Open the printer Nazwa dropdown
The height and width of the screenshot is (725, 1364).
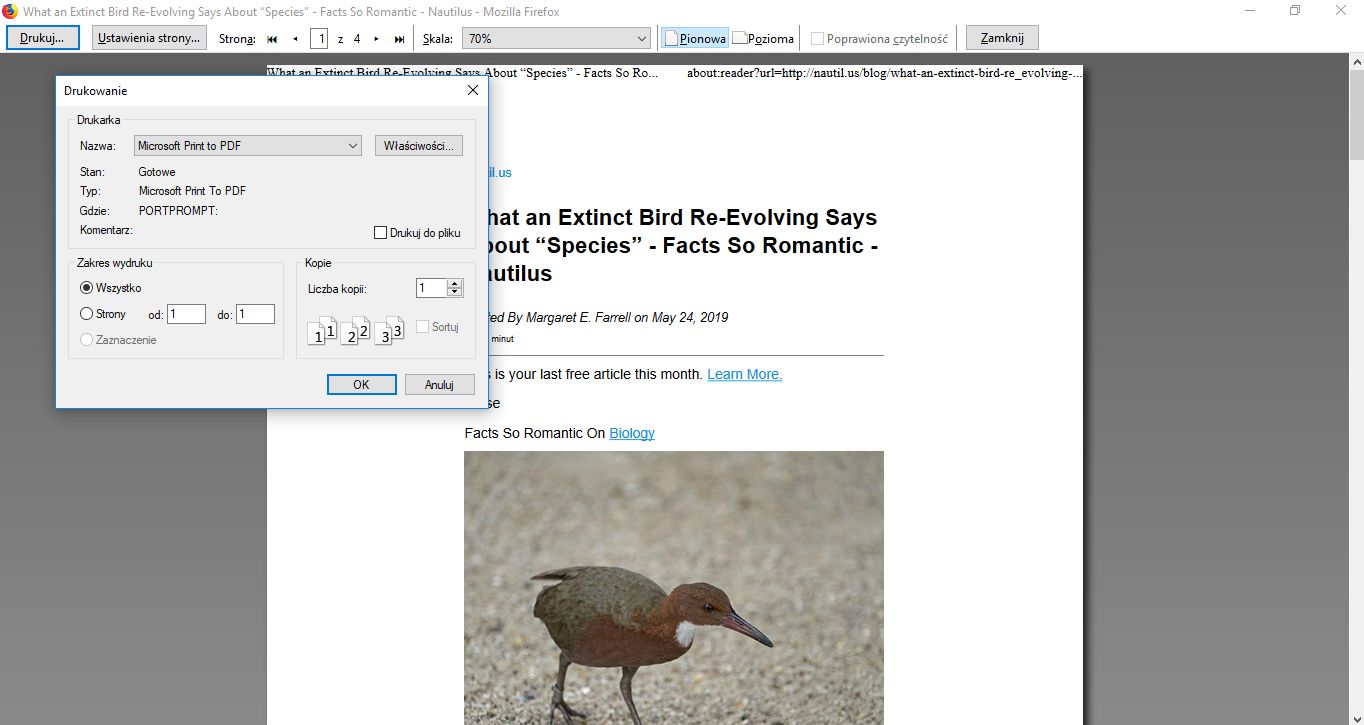pos(248,146)
